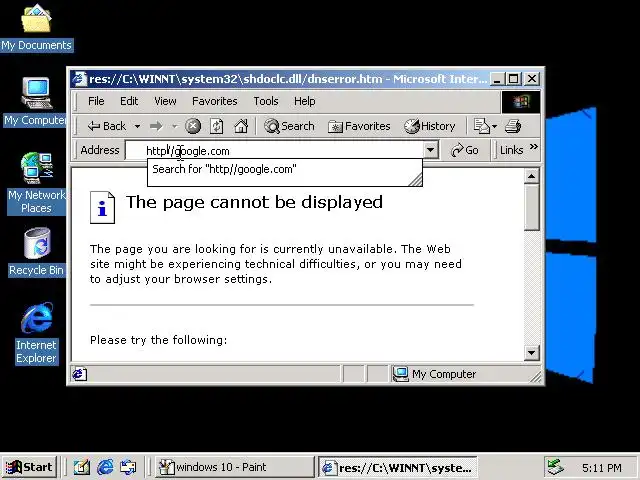Select Recycle Bin desktop icon
This screenshot has height=480, width=640.
click(x=36, y=252)
